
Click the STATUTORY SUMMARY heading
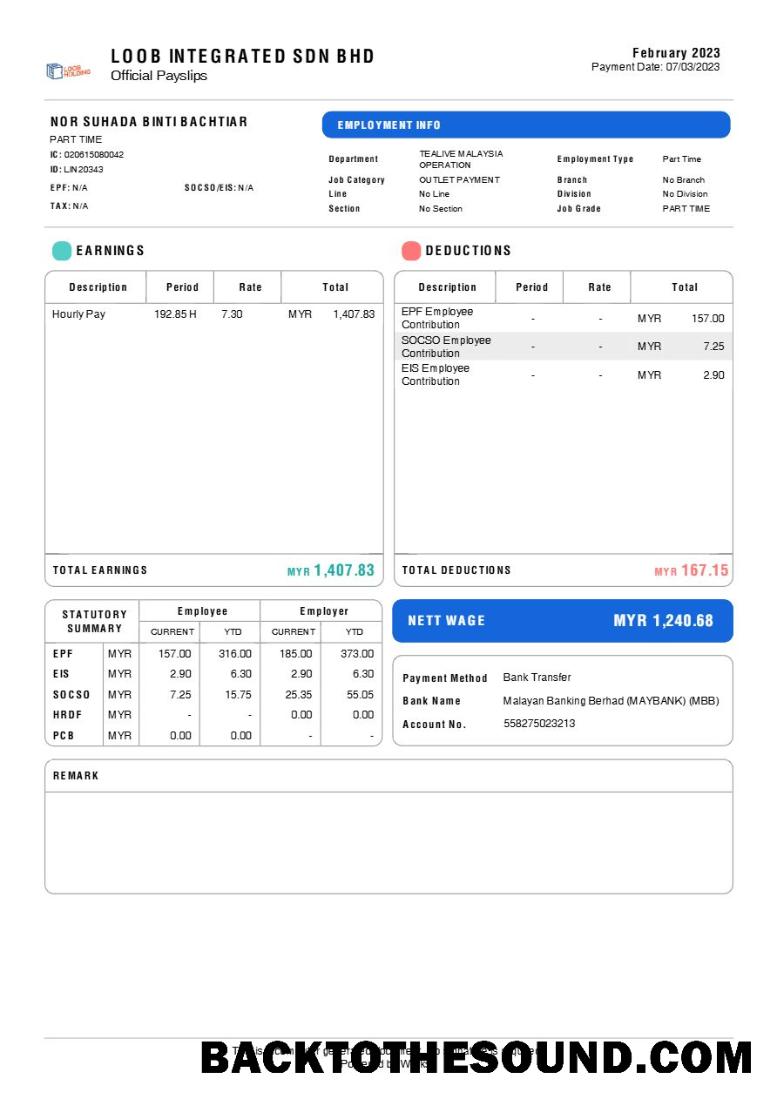(x=94, y=621)
